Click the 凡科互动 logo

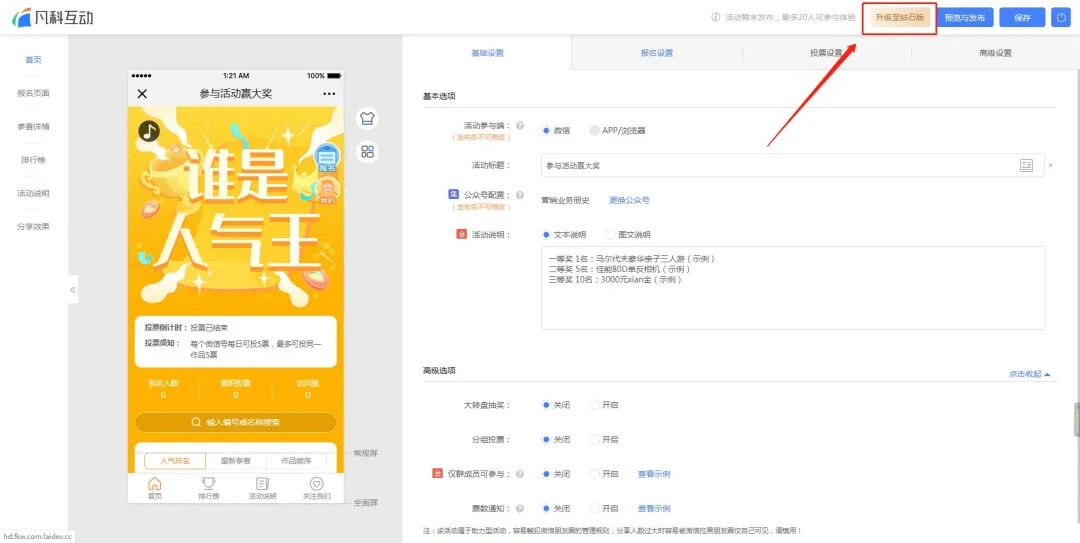(x=53, y=18)
